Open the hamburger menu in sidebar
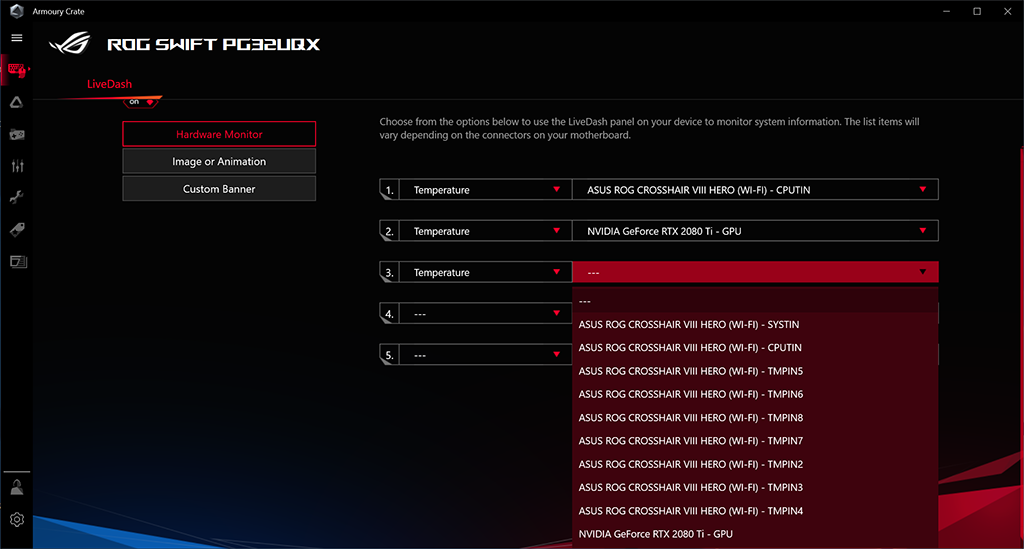Viewport: 1024px width, 549px height. point(17,38)
